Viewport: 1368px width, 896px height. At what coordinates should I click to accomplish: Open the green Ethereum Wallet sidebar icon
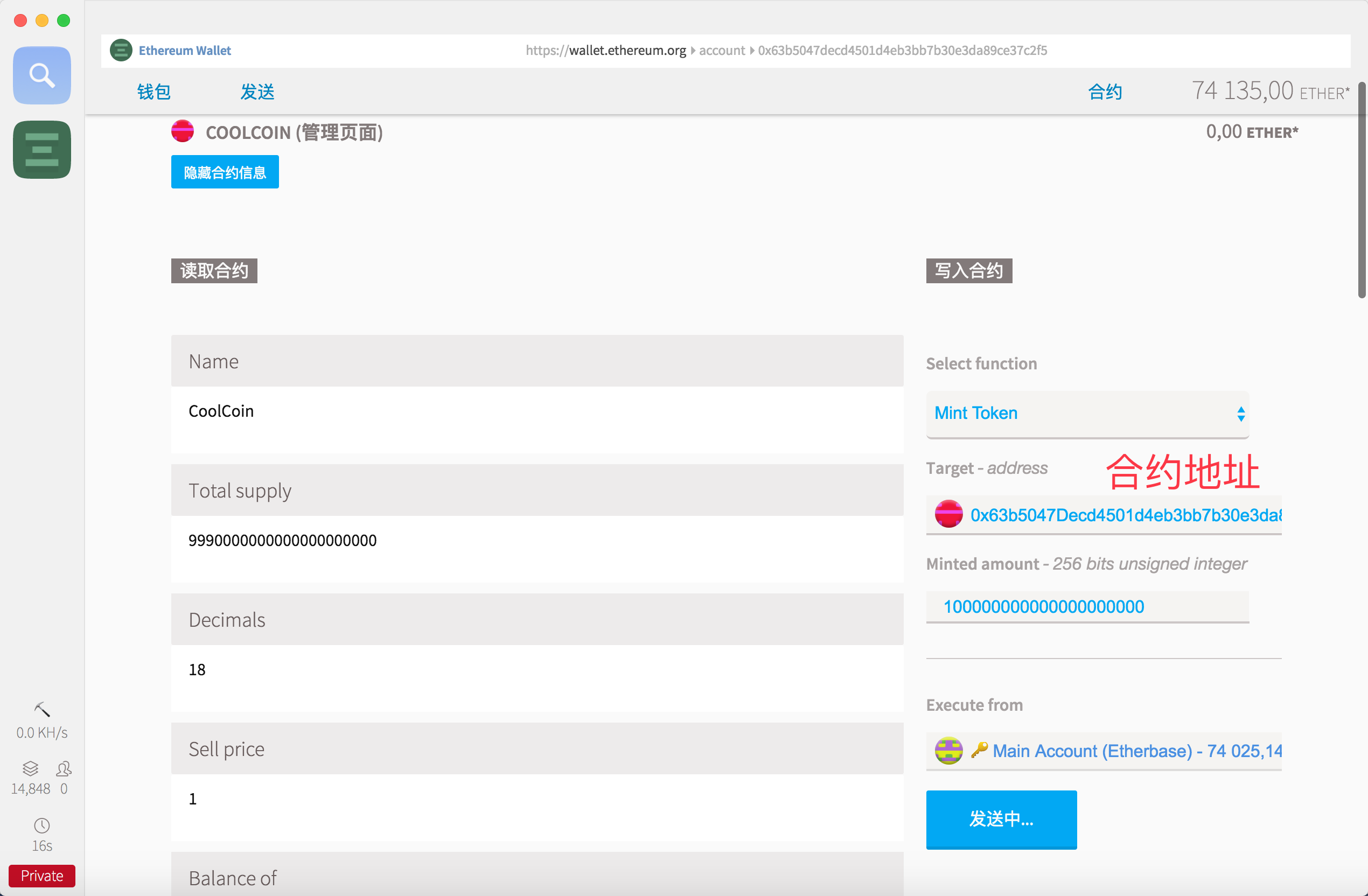coord(42,150)
